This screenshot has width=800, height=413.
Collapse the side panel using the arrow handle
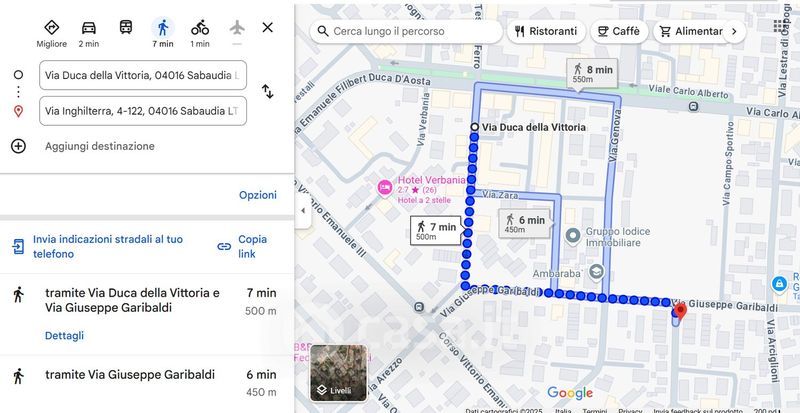click(302, 210)
